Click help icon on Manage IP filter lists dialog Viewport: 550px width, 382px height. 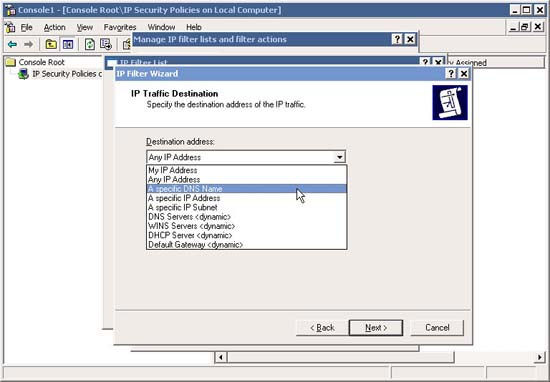pyautogui.click(x=397, y=39)
